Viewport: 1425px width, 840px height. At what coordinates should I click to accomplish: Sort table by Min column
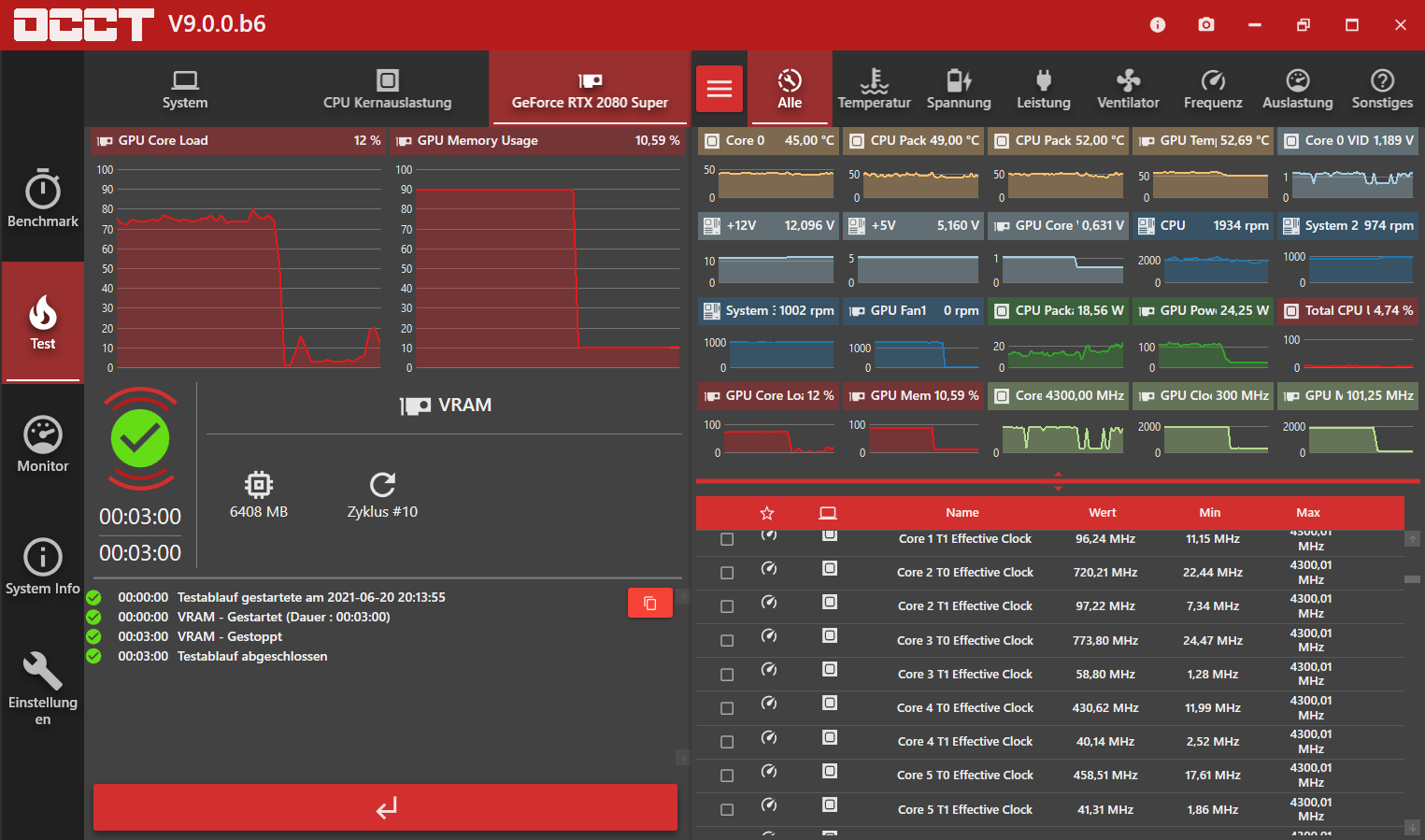[1210, 513]
